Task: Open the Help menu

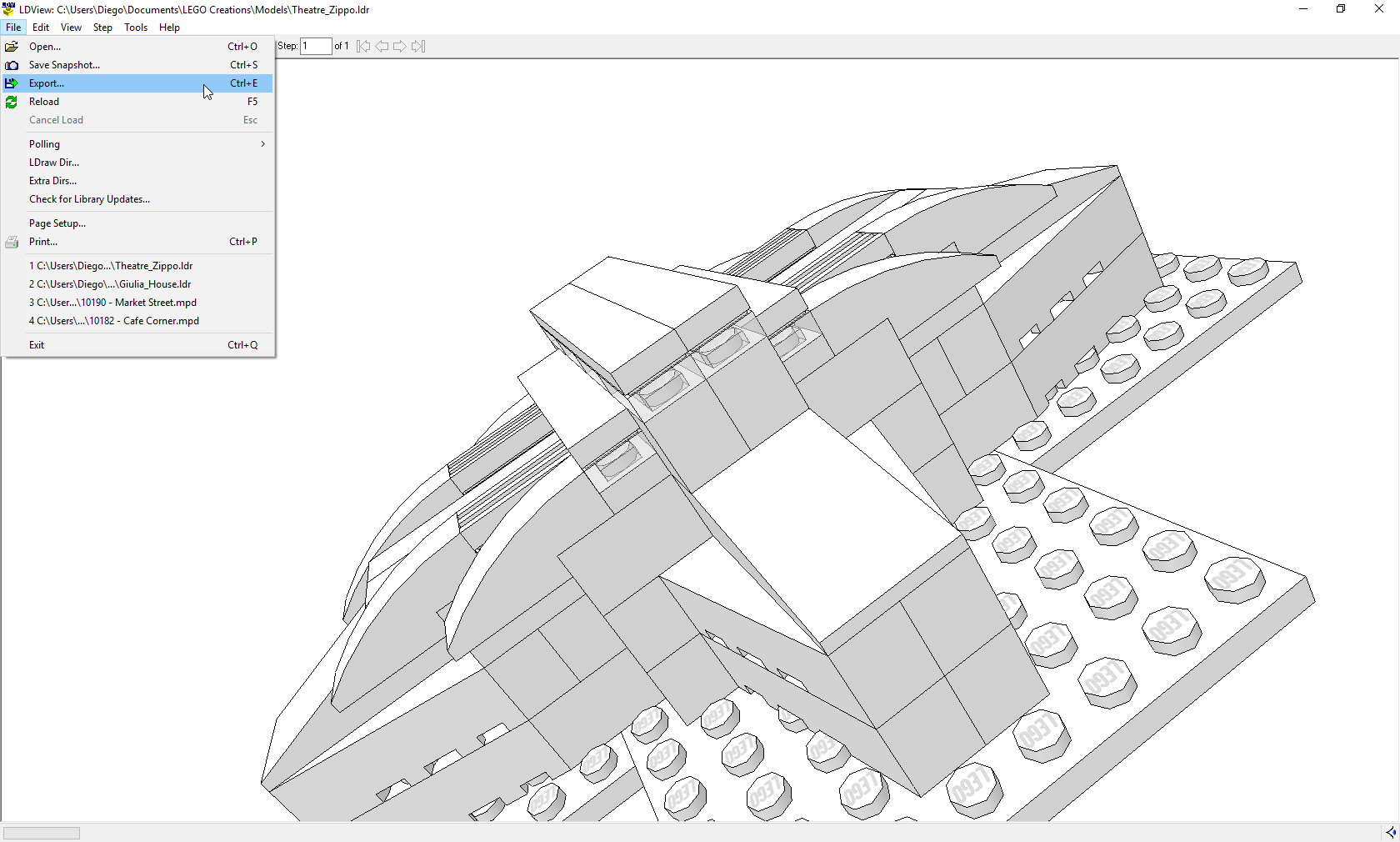Action: click(x=169, y=28)
